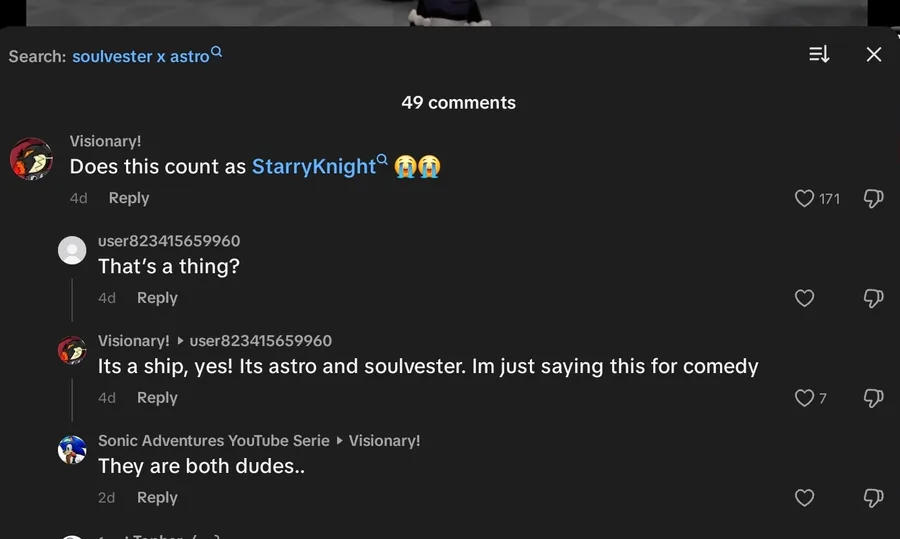Open the comment sort options icon
This screenshot has height=539, width=900.
[x=819, y=55]
